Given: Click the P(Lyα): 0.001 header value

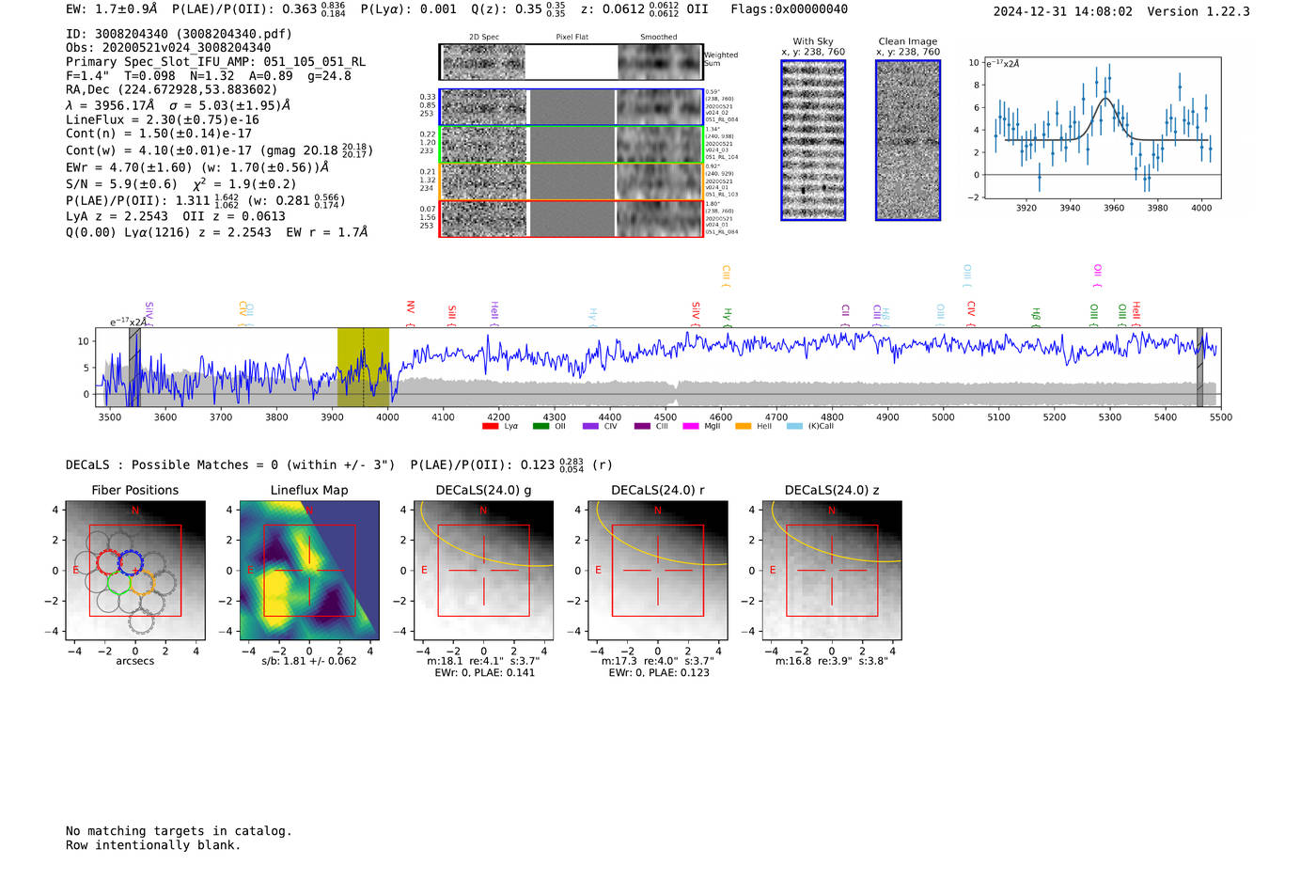Looking at the screenshot, I should [409, 9].
